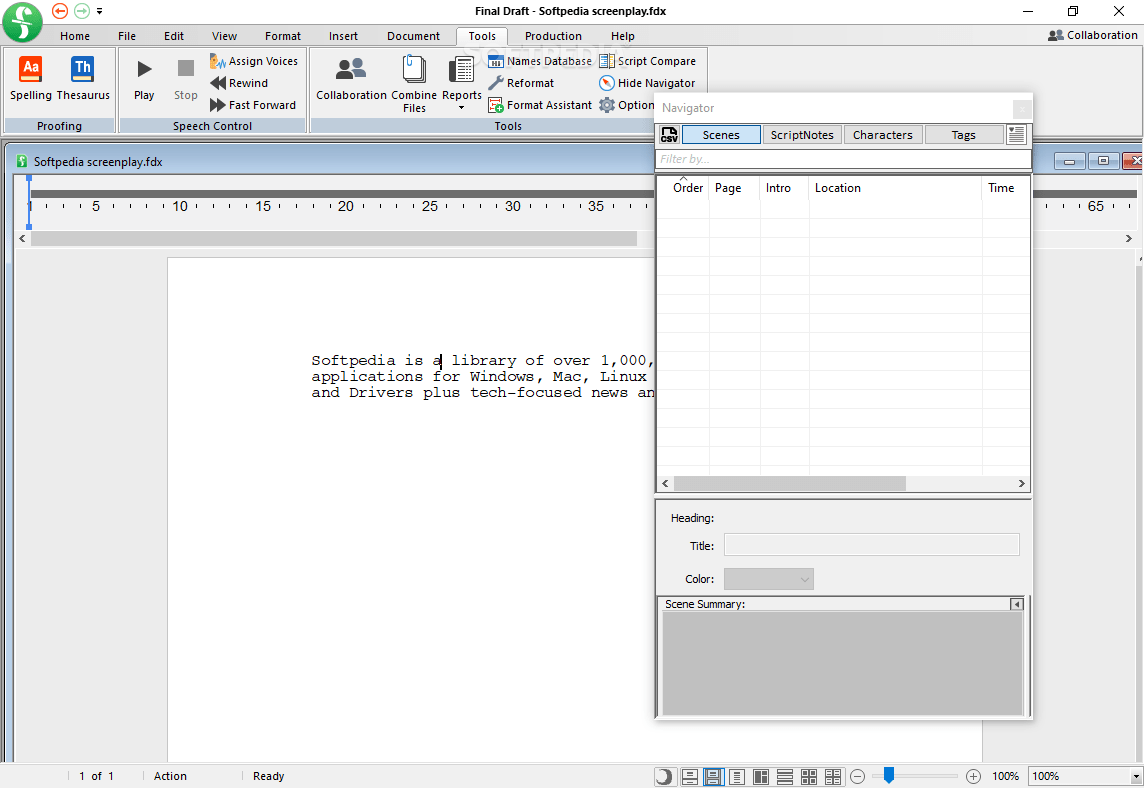Click the zoom slider handle
Viewport: 1144px width, 788px height.
(x=889, y=775)
